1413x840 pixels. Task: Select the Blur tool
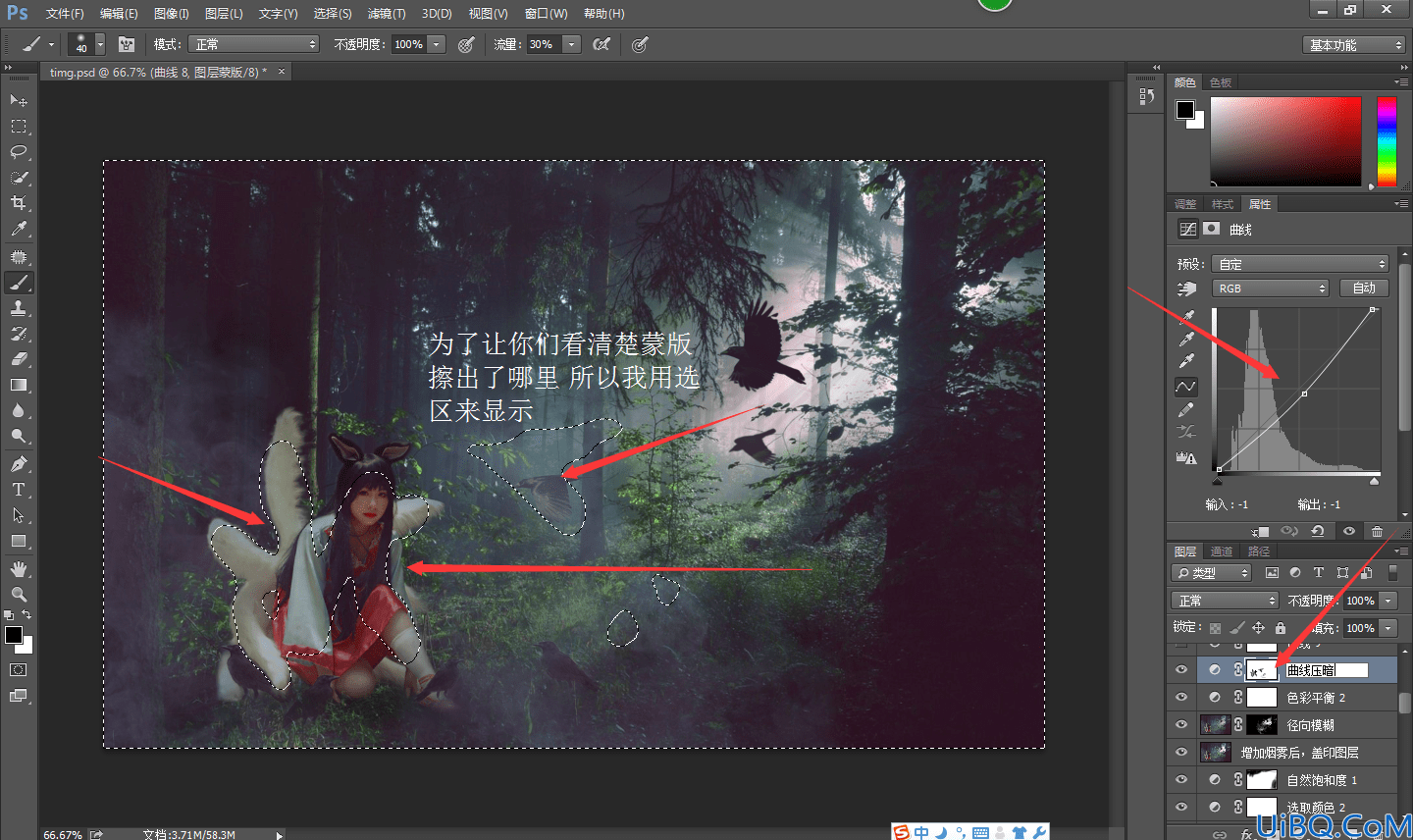click(19, 410)
